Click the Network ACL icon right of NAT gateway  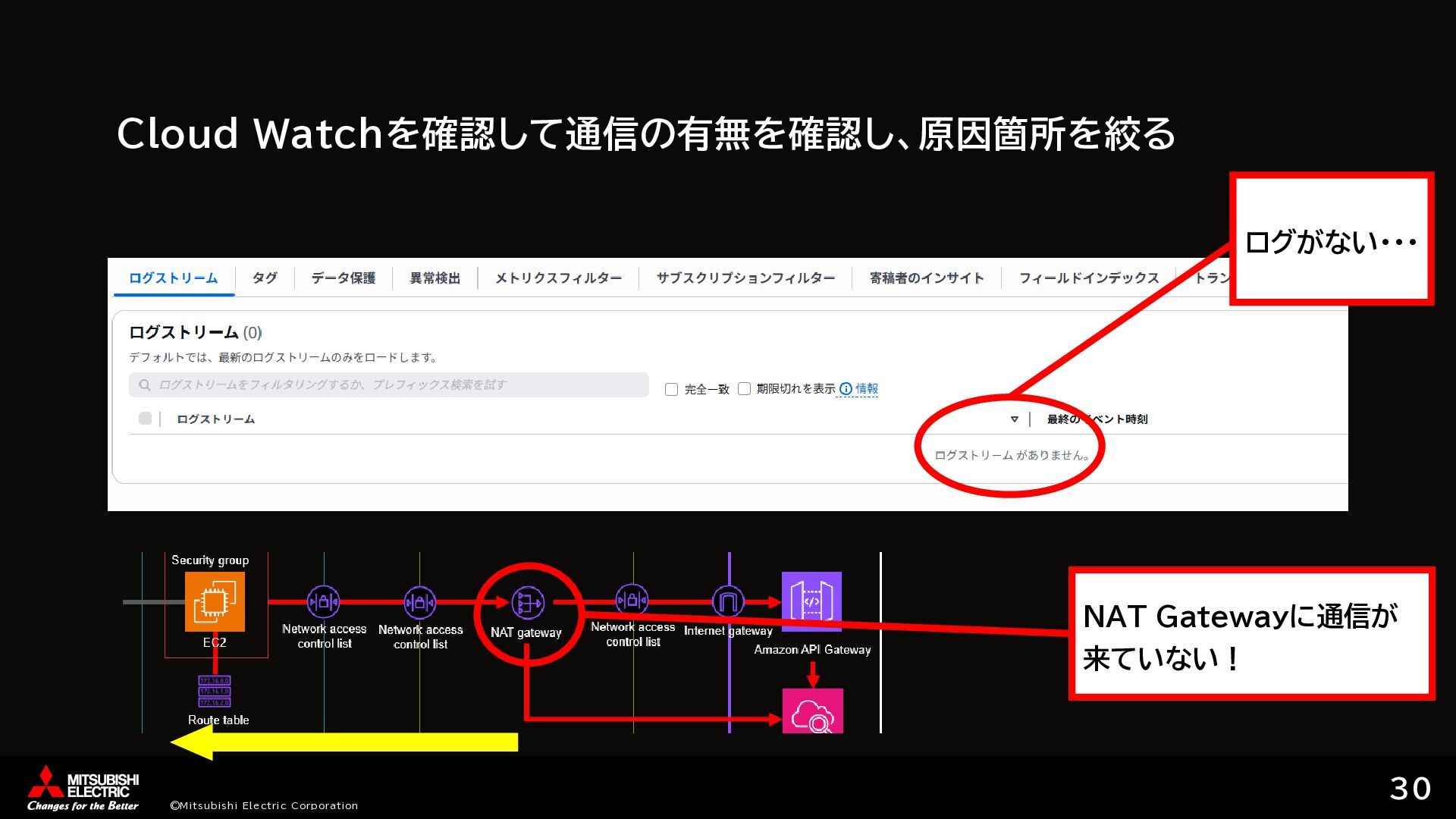tap(632, 600)
